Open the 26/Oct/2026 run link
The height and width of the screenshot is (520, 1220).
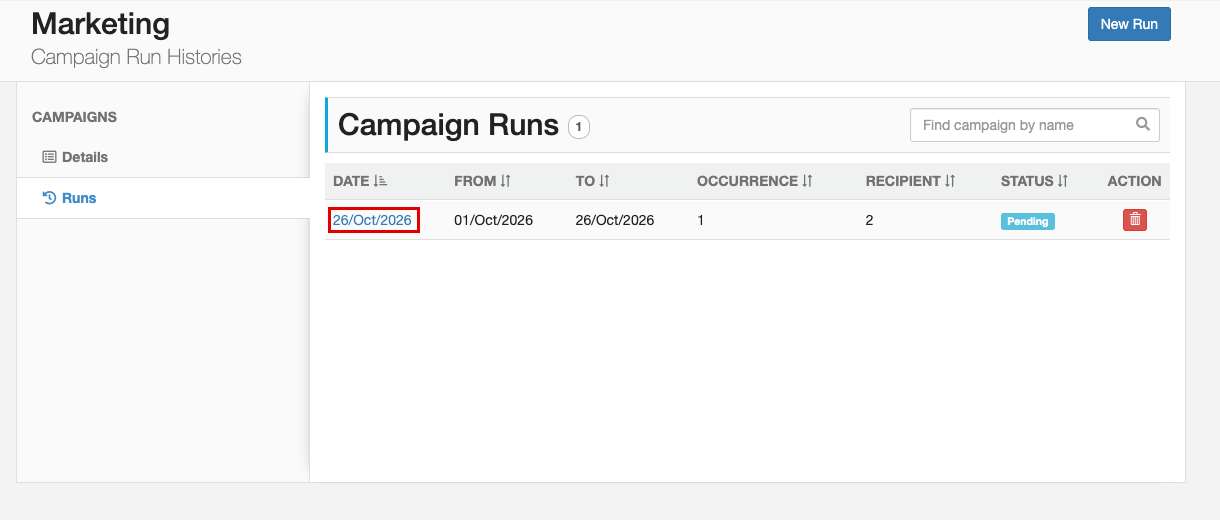click(x=372, y=220)
